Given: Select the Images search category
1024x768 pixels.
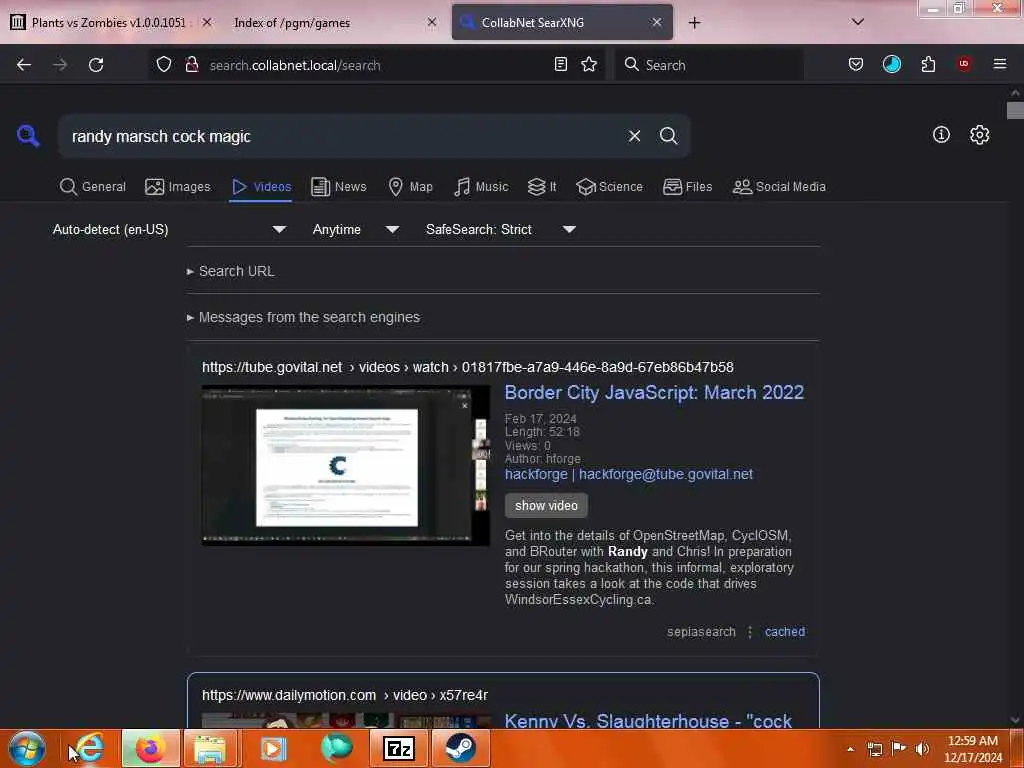Looking at the screenshot, I should (178, 187).
